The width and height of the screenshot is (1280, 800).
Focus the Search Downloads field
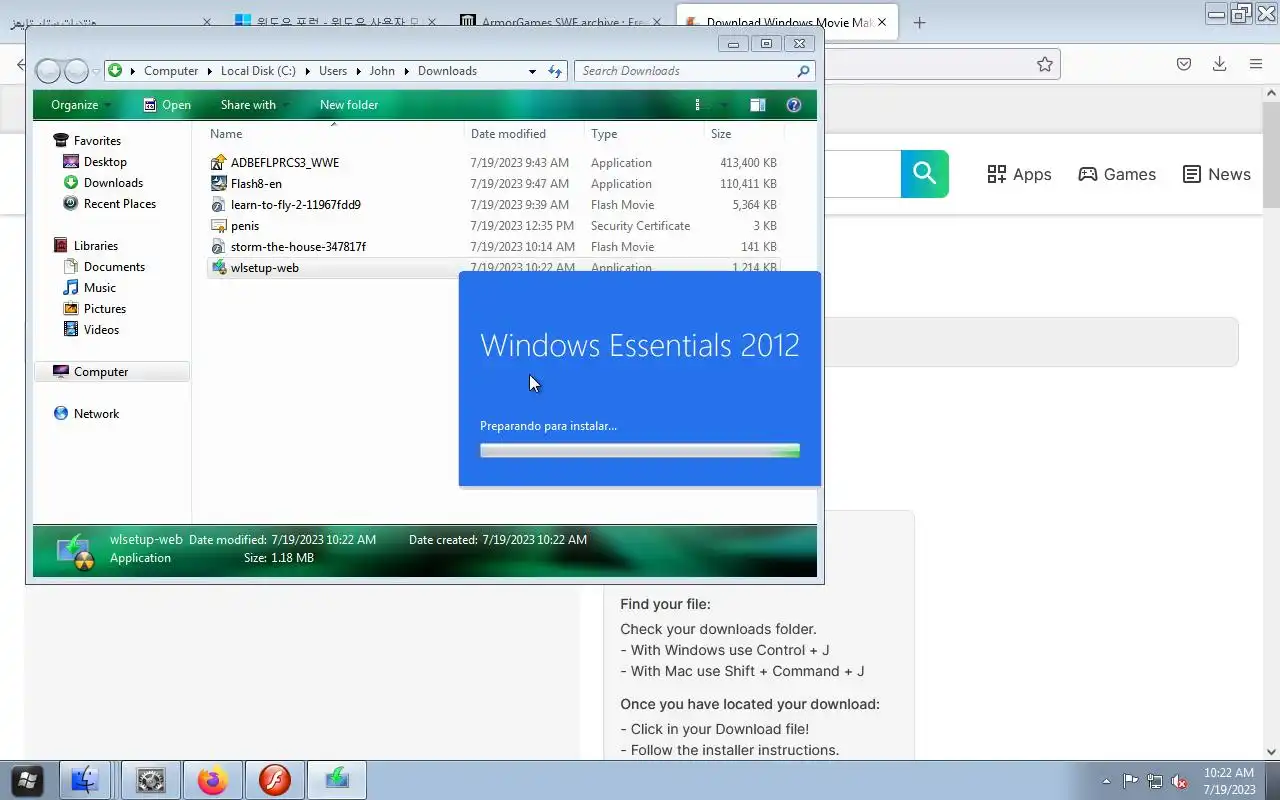(x=685, y=71)
